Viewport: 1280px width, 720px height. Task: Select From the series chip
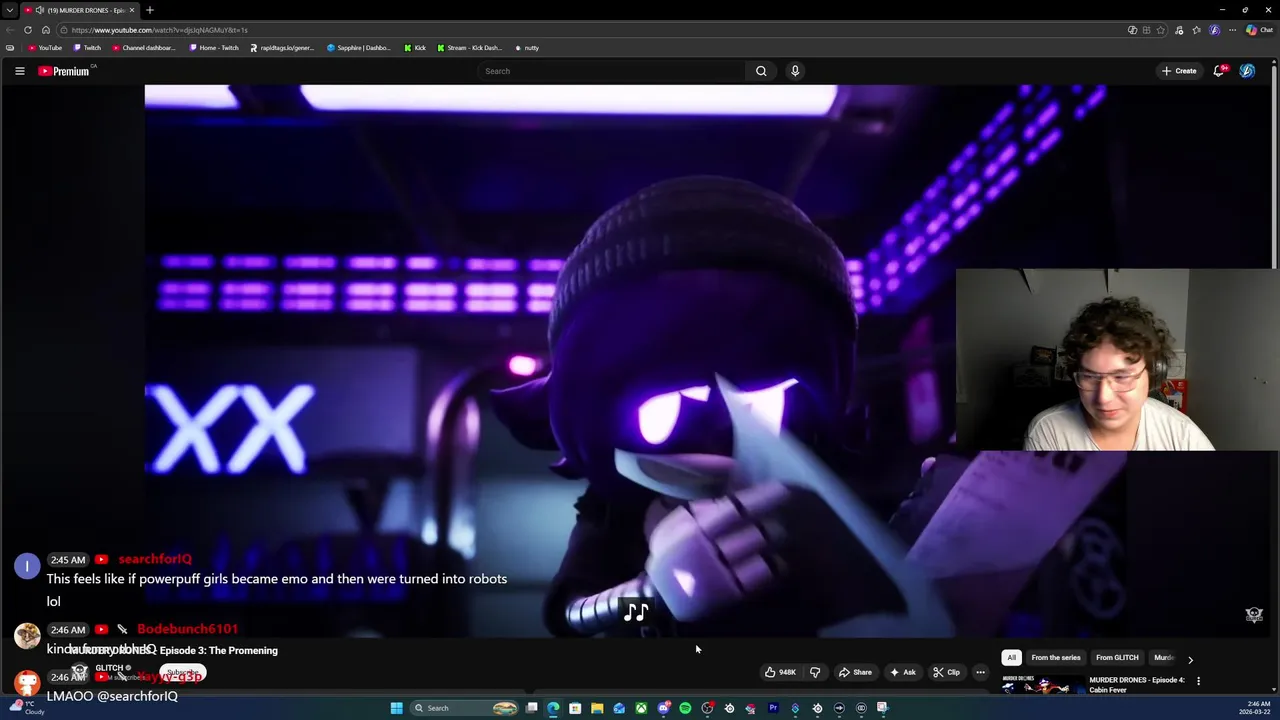[1056, 657]
